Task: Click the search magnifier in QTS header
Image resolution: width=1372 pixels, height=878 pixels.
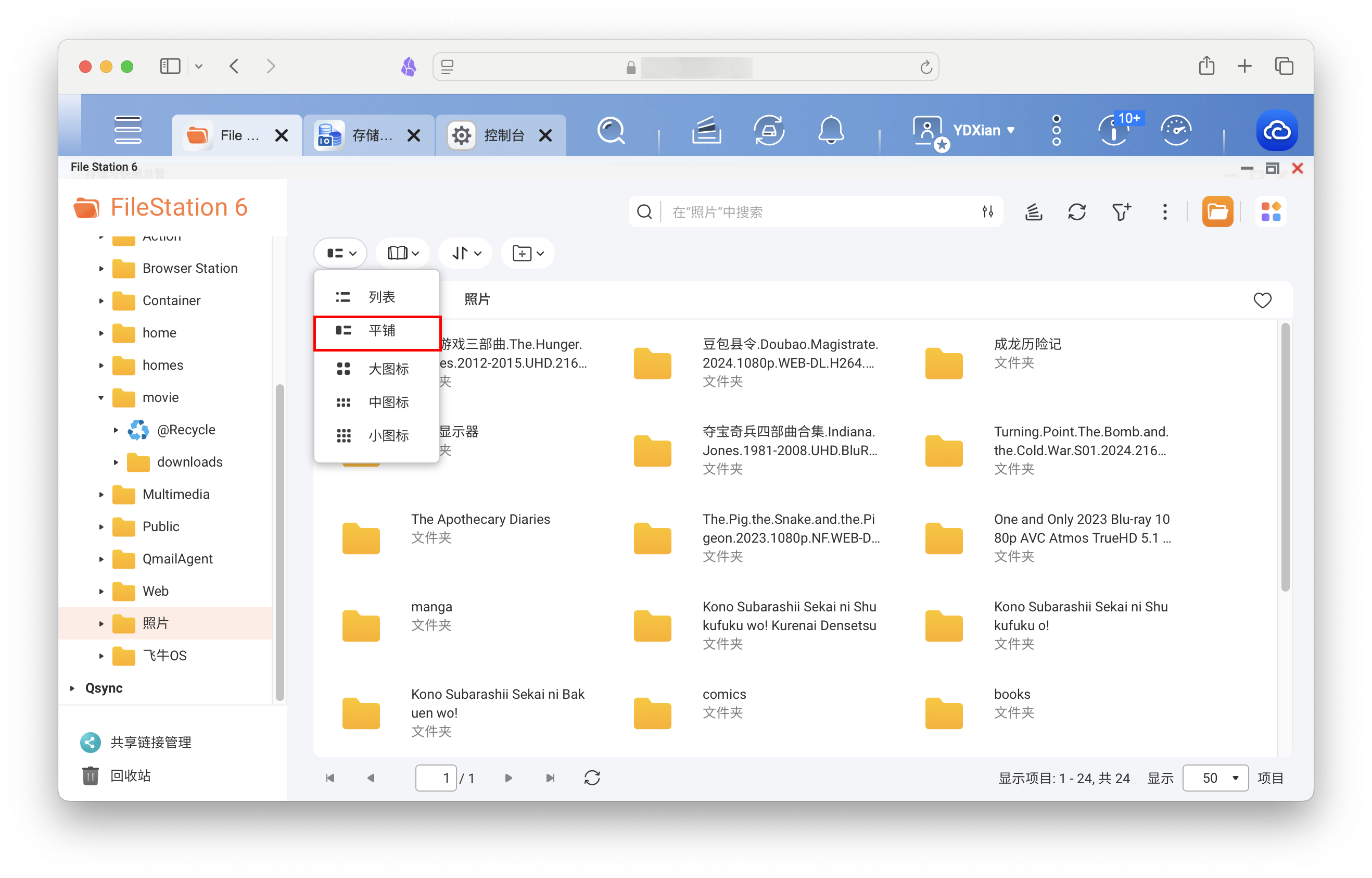Action: click(x=611, y=131)
